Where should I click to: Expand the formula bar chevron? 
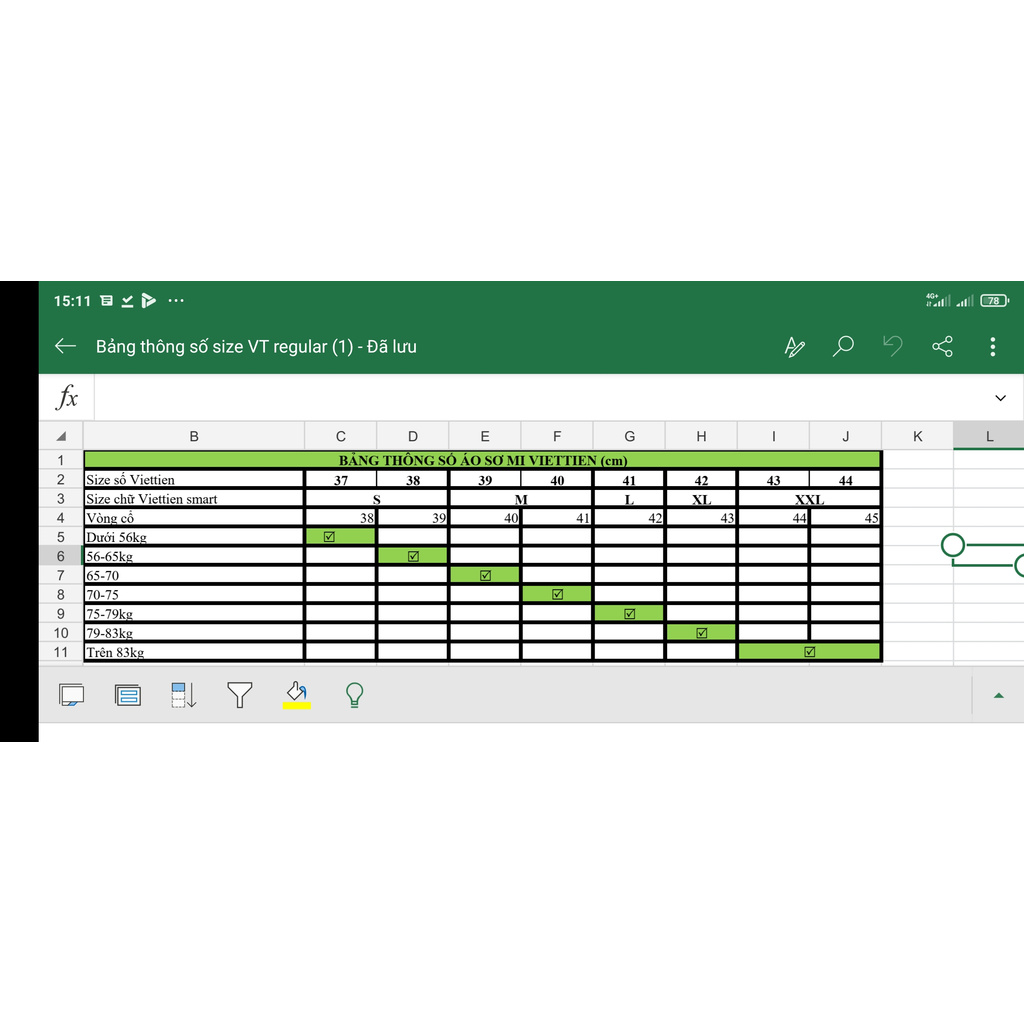click(x=1000, y=398)
